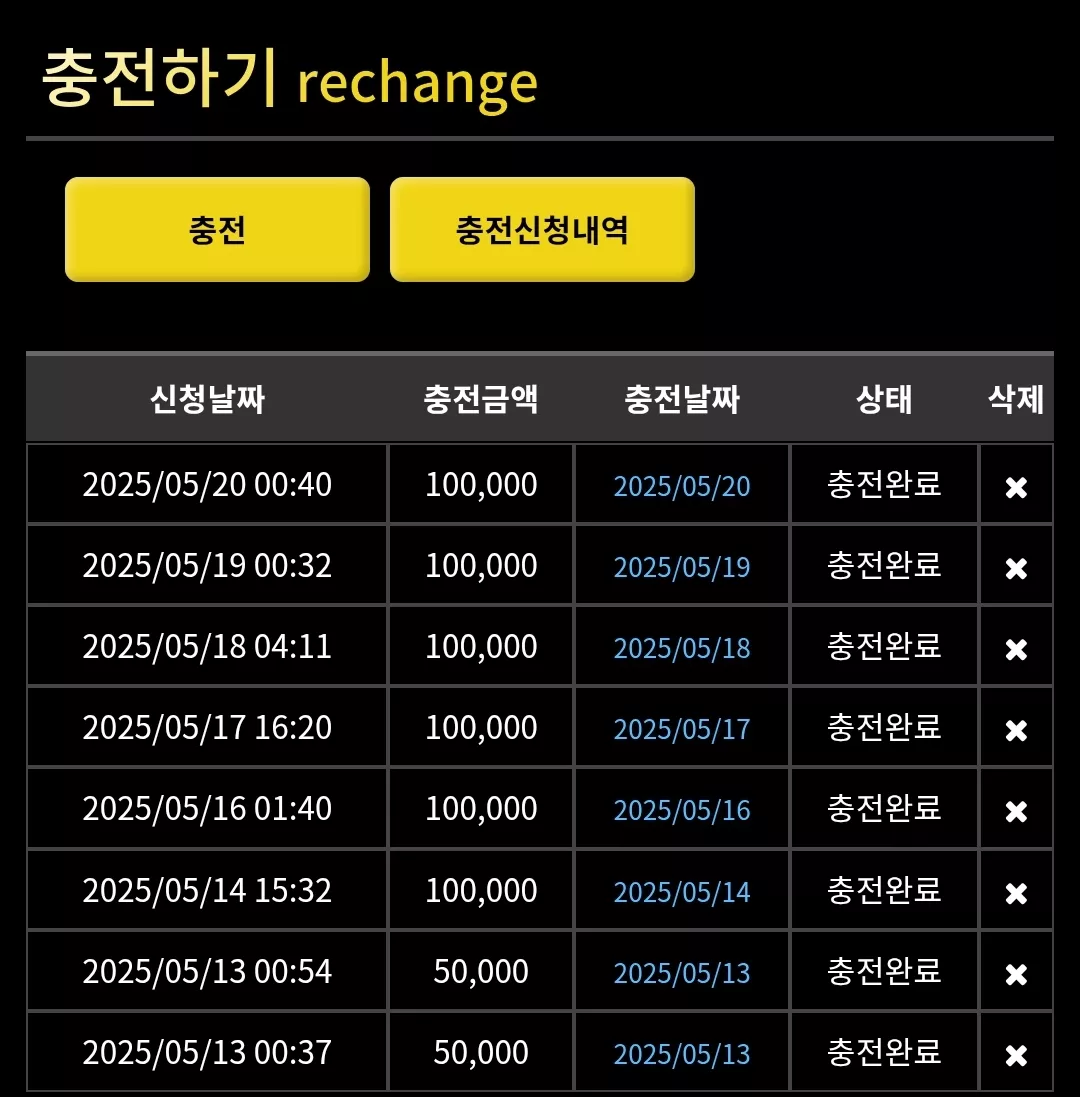Delete the 2025/05/17 16:20 recharge row
The width and height of the screenshot is (1080, 1097).
(x=1016, y=730)
